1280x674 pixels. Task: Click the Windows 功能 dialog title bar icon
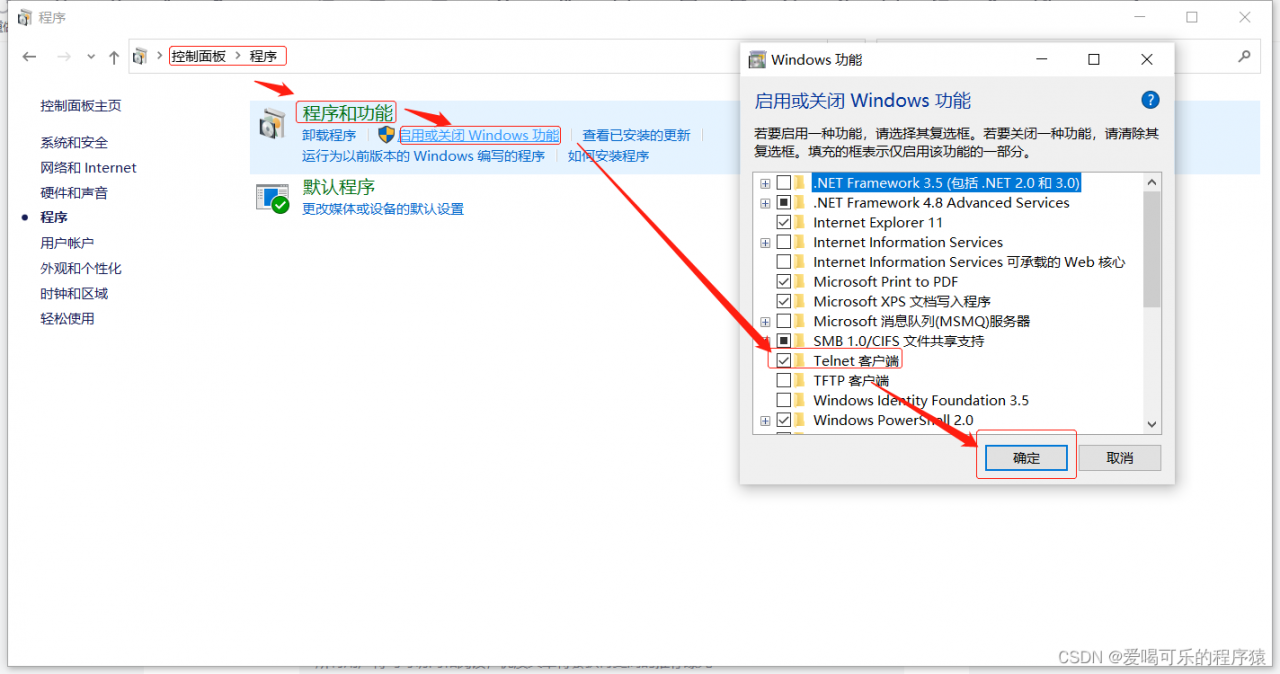(758, 60)
